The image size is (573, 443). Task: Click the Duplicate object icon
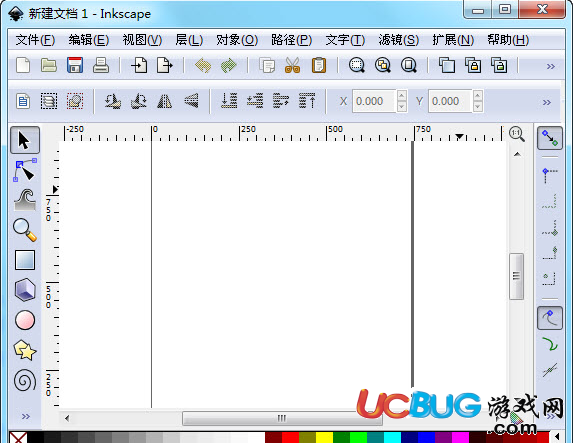(x=447, y=65)
